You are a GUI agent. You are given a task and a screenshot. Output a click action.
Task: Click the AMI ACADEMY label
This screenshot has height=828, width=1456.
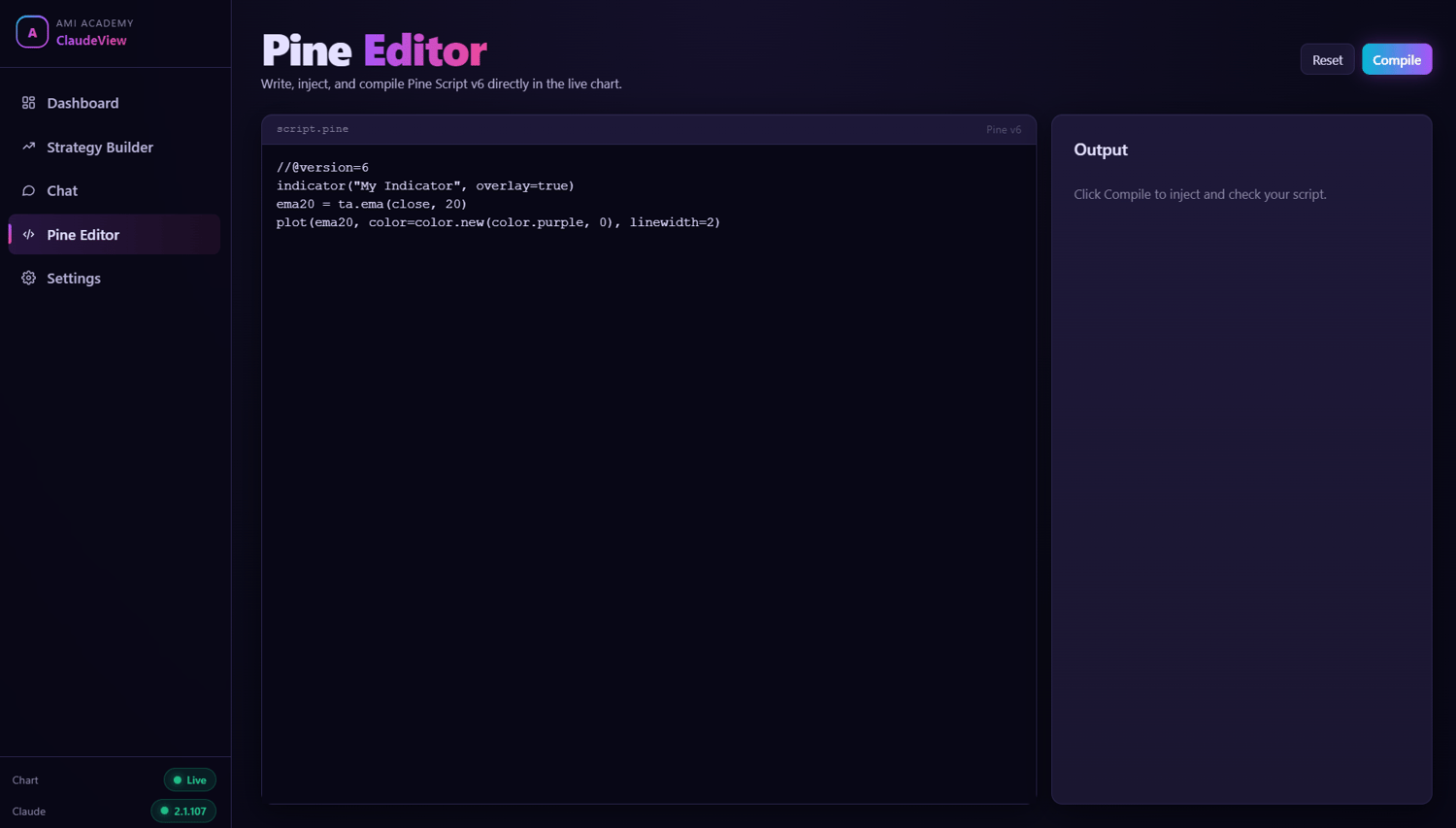pos(95,23)
